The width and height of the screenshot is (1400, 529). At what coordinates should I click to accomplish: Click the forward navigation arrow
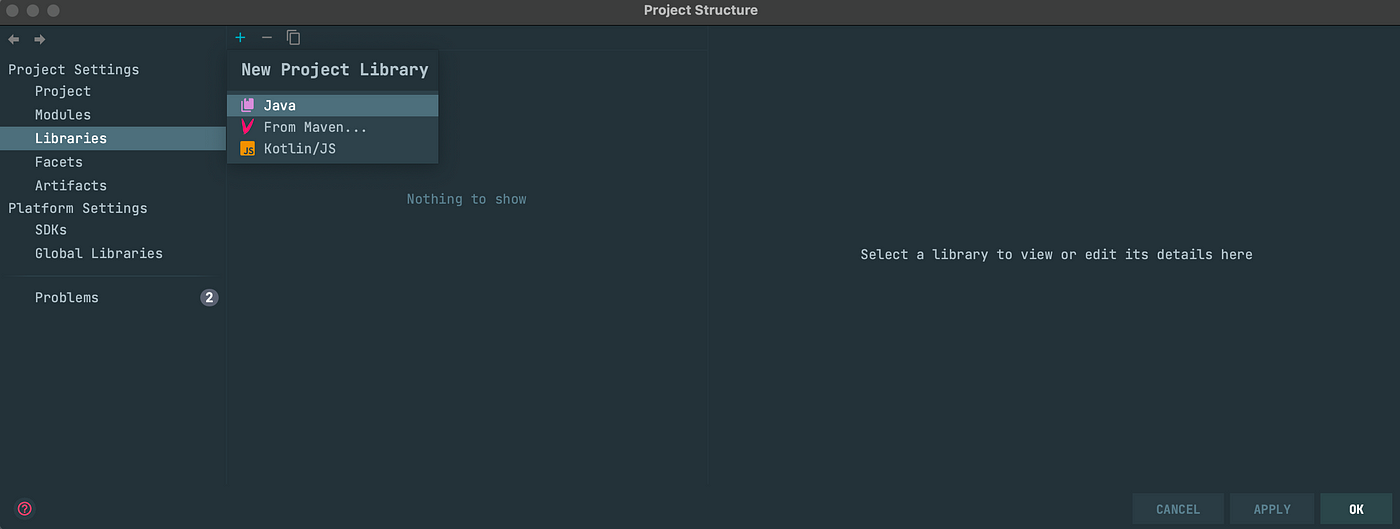[x=40, y=39]
